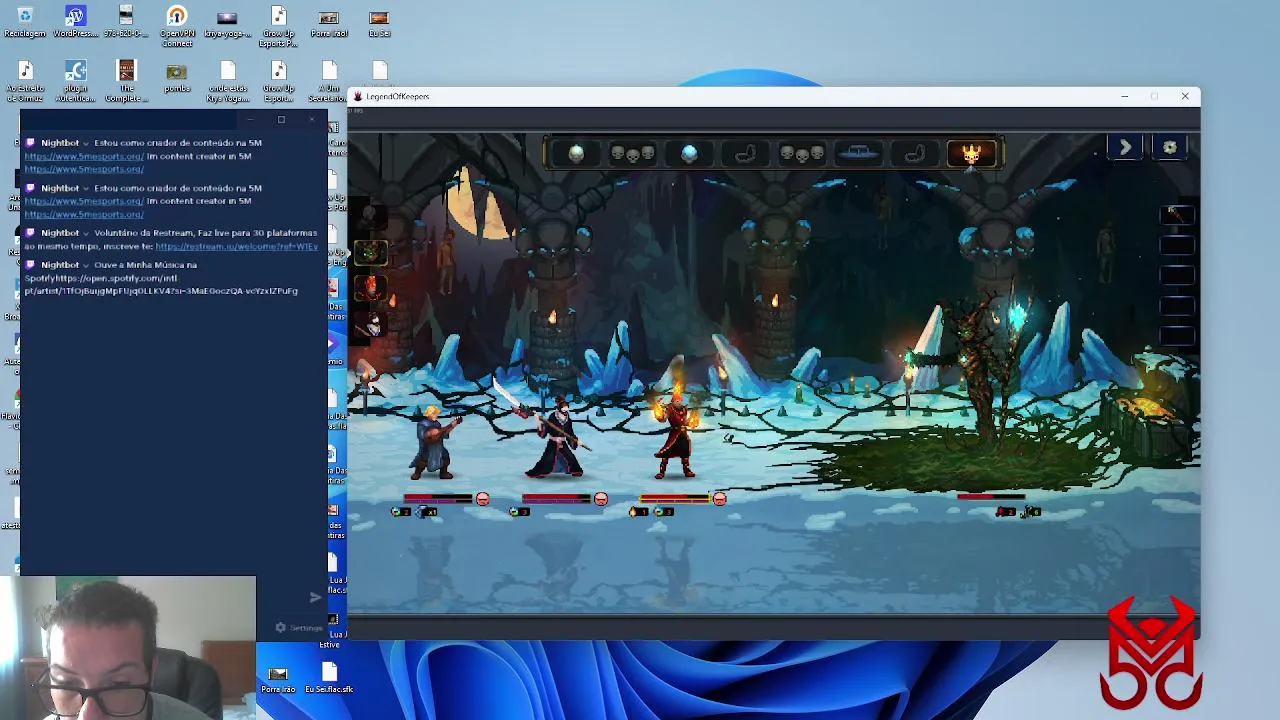
Task: Select the red fiery monster portrait
Action: coord(371,288)
